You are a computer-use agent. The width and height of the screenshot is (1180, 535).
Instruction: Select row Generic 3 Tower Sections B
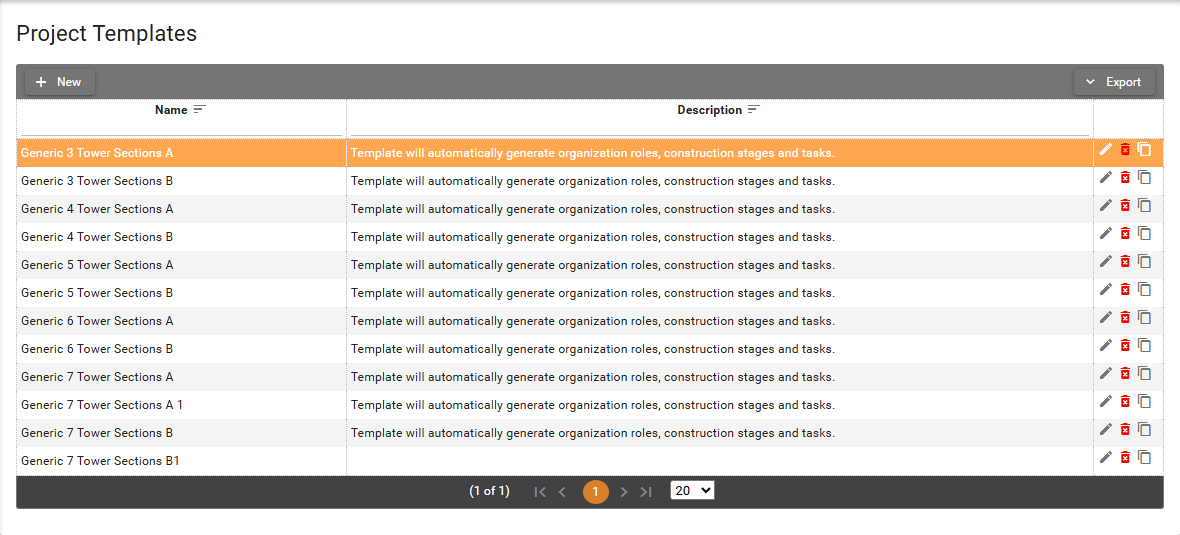pos(590,181)
